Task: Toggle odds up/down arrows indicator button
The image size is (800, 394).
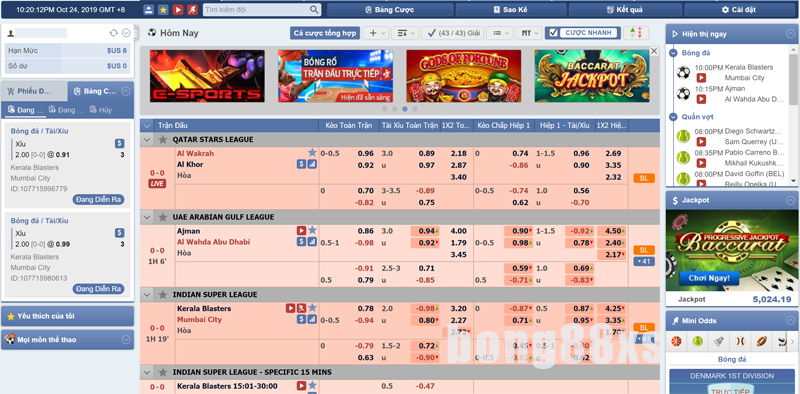Action: (x=636, y=33)
